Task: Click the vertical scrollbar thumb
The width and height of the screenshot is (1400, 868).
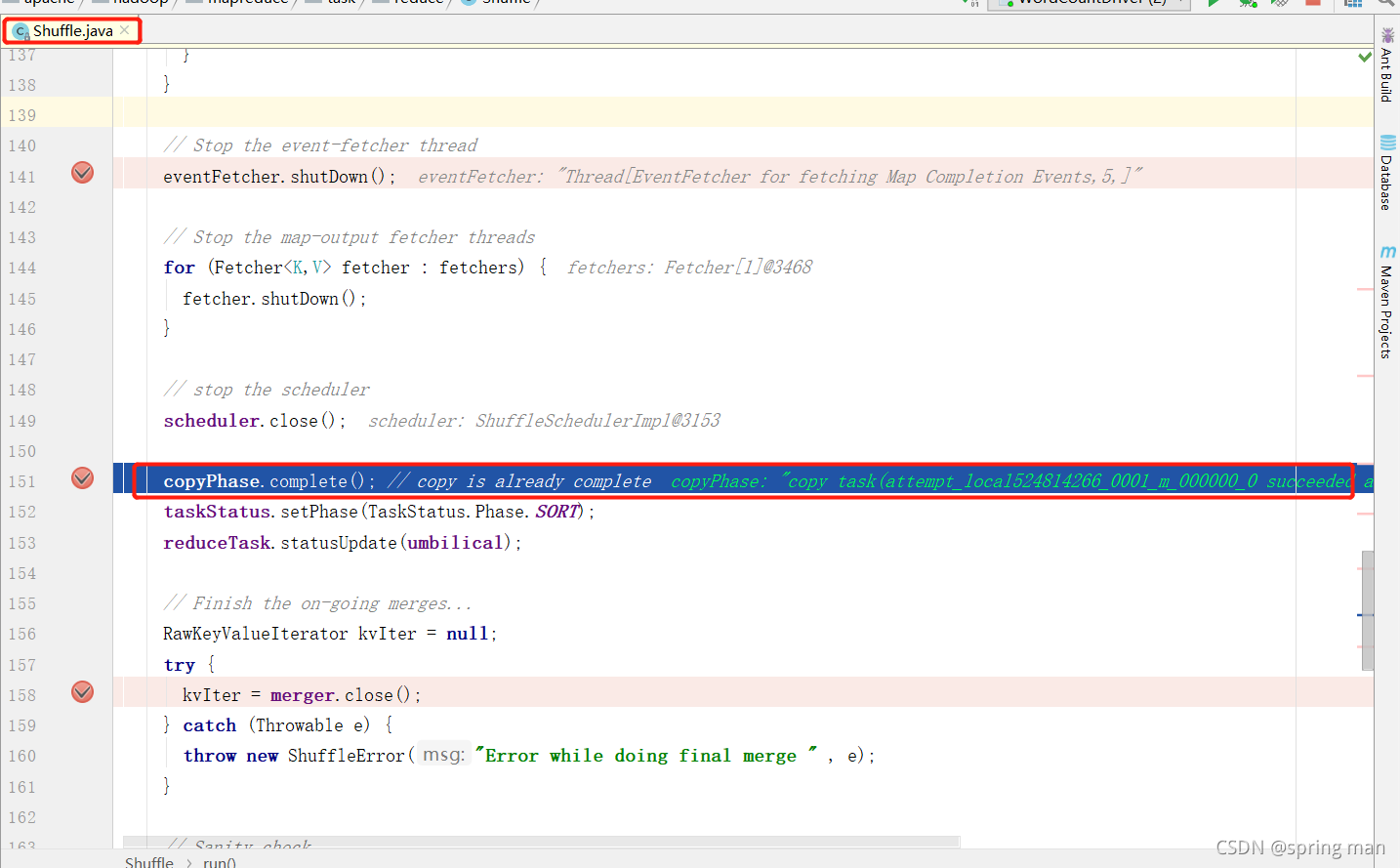Action: coord(1368,610)
